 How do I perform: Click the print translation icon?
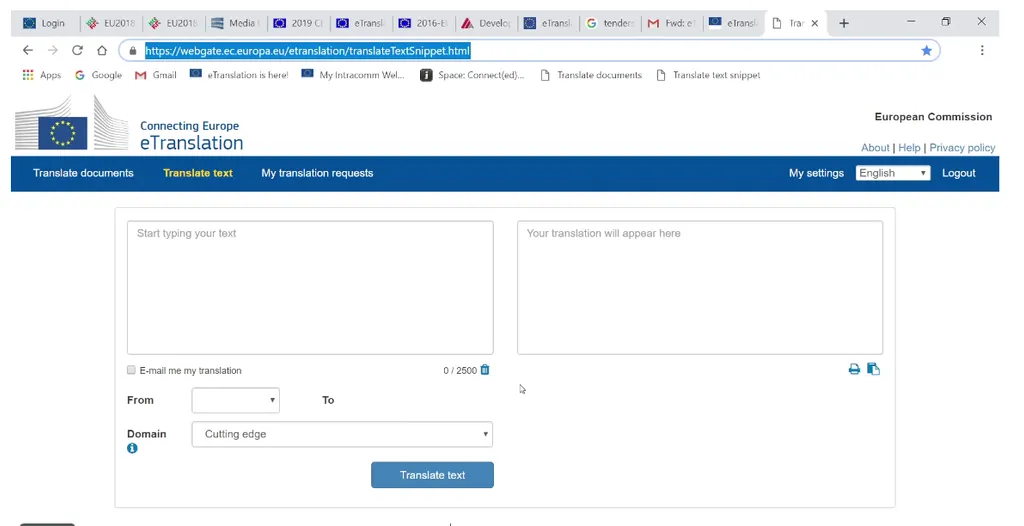(854, 369)
